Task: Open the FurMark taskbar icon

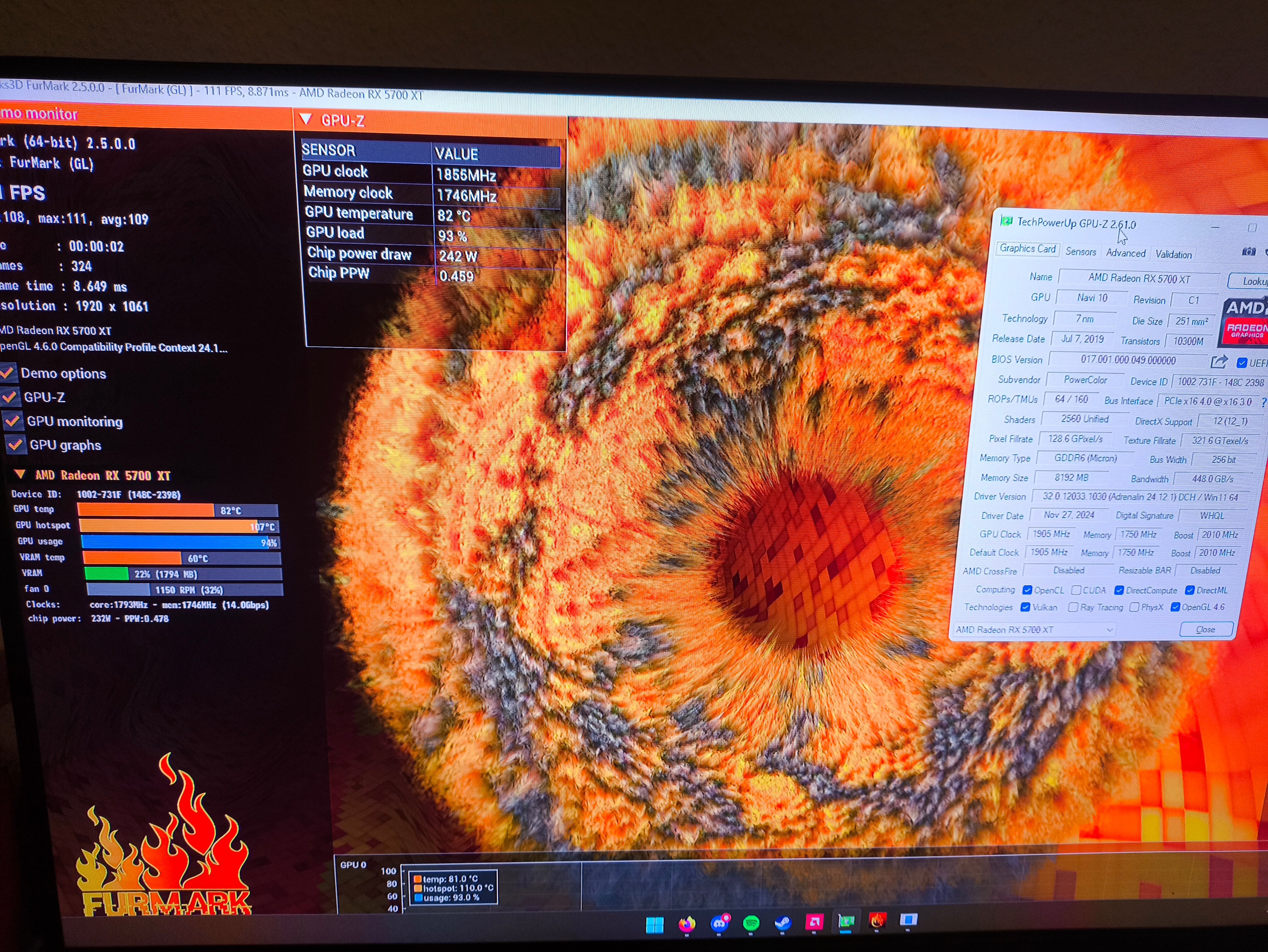Action: [x=877, y=921]
